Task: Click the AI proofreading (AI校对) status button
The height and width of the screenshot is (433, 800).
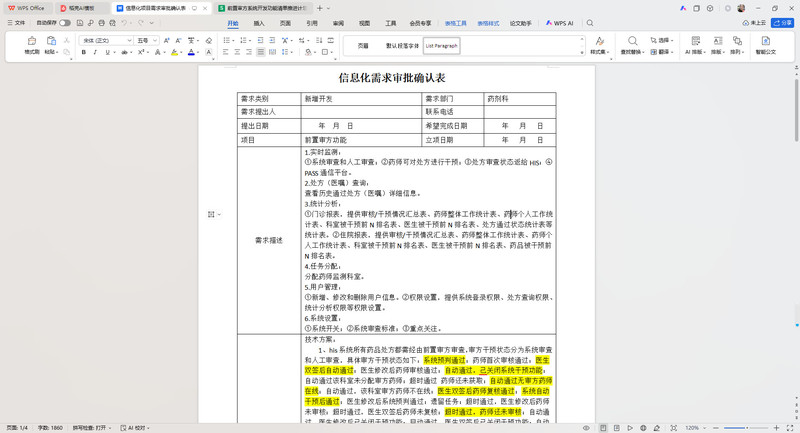Action: [135, 428]
